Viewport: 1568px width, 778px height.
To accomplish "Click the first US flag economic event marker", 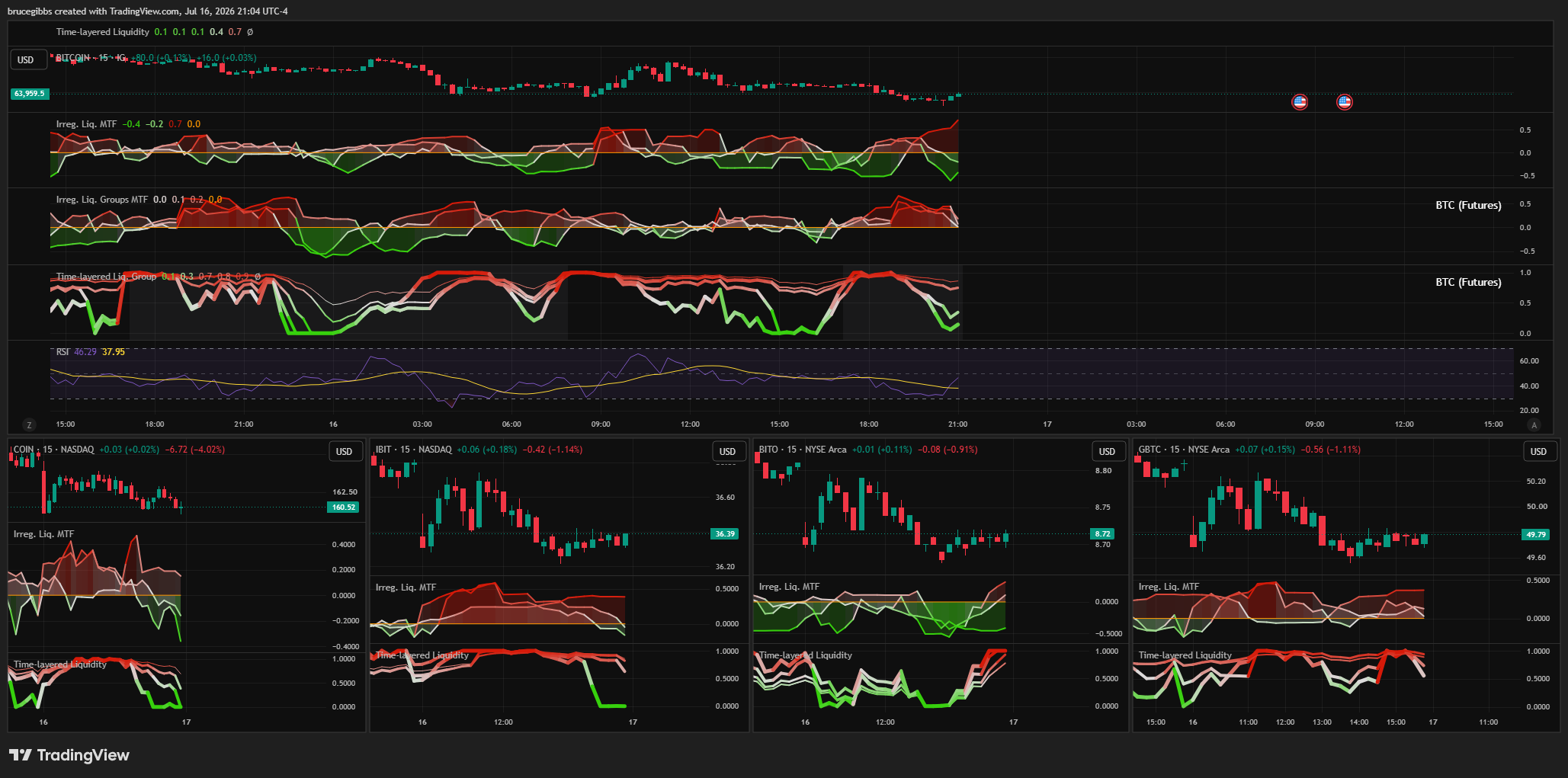I will pos(1300,101).
